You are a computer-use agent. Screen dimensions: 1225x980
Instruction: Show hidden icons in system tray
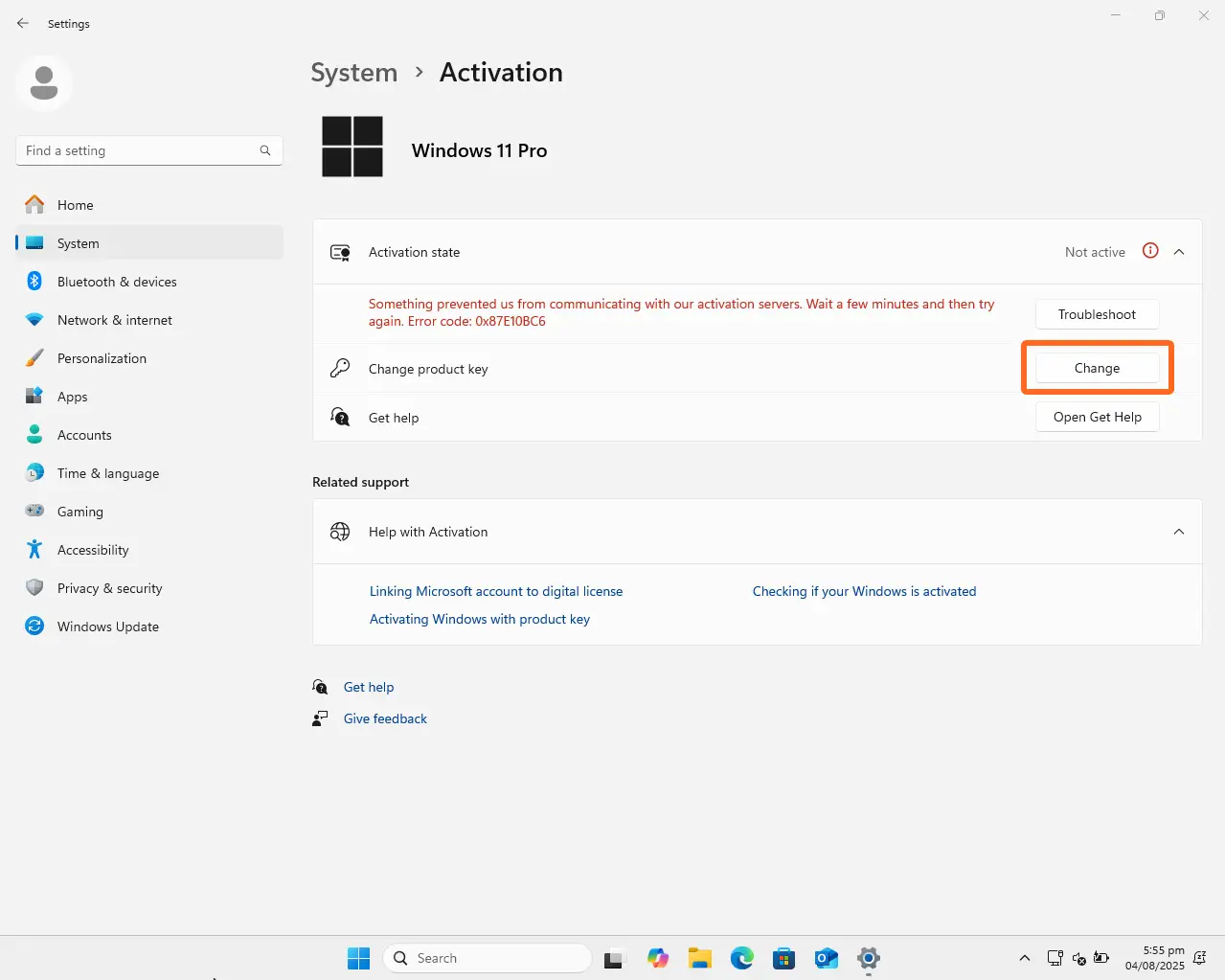[1025, 958]
